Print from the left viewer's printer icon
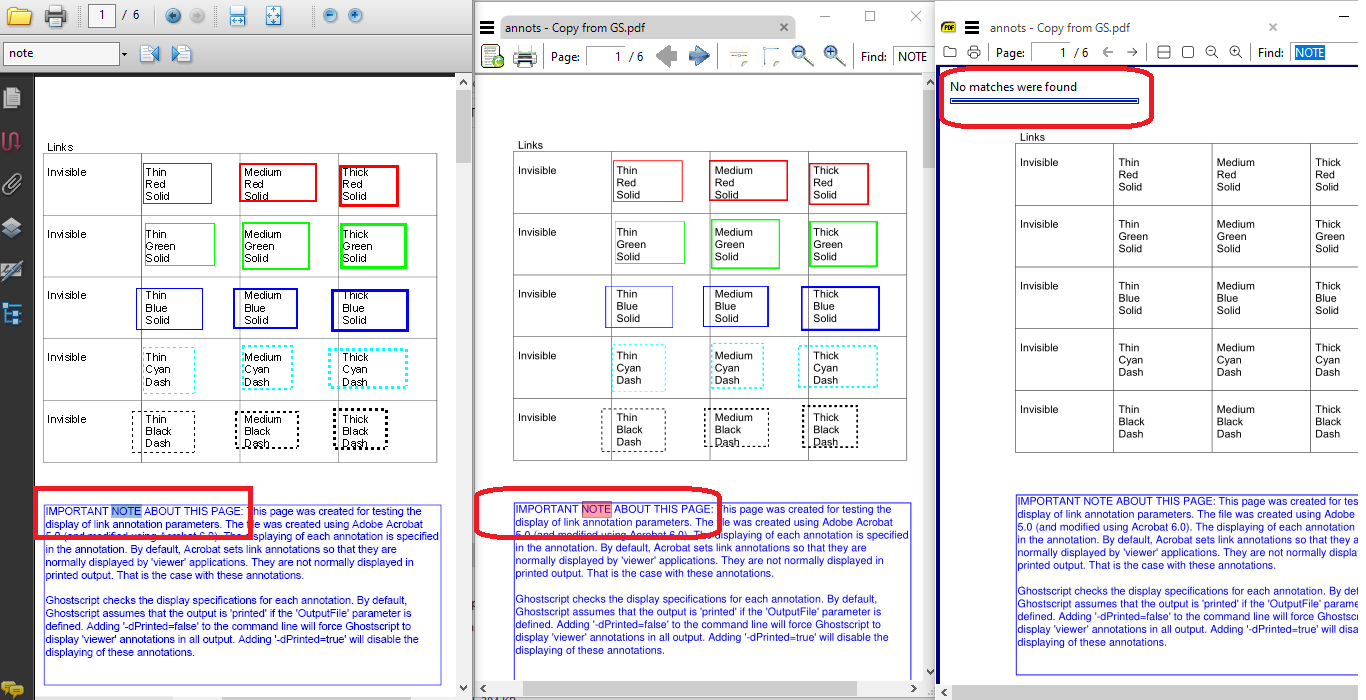This screenshot has width=1366, height=700. [56, 15]
